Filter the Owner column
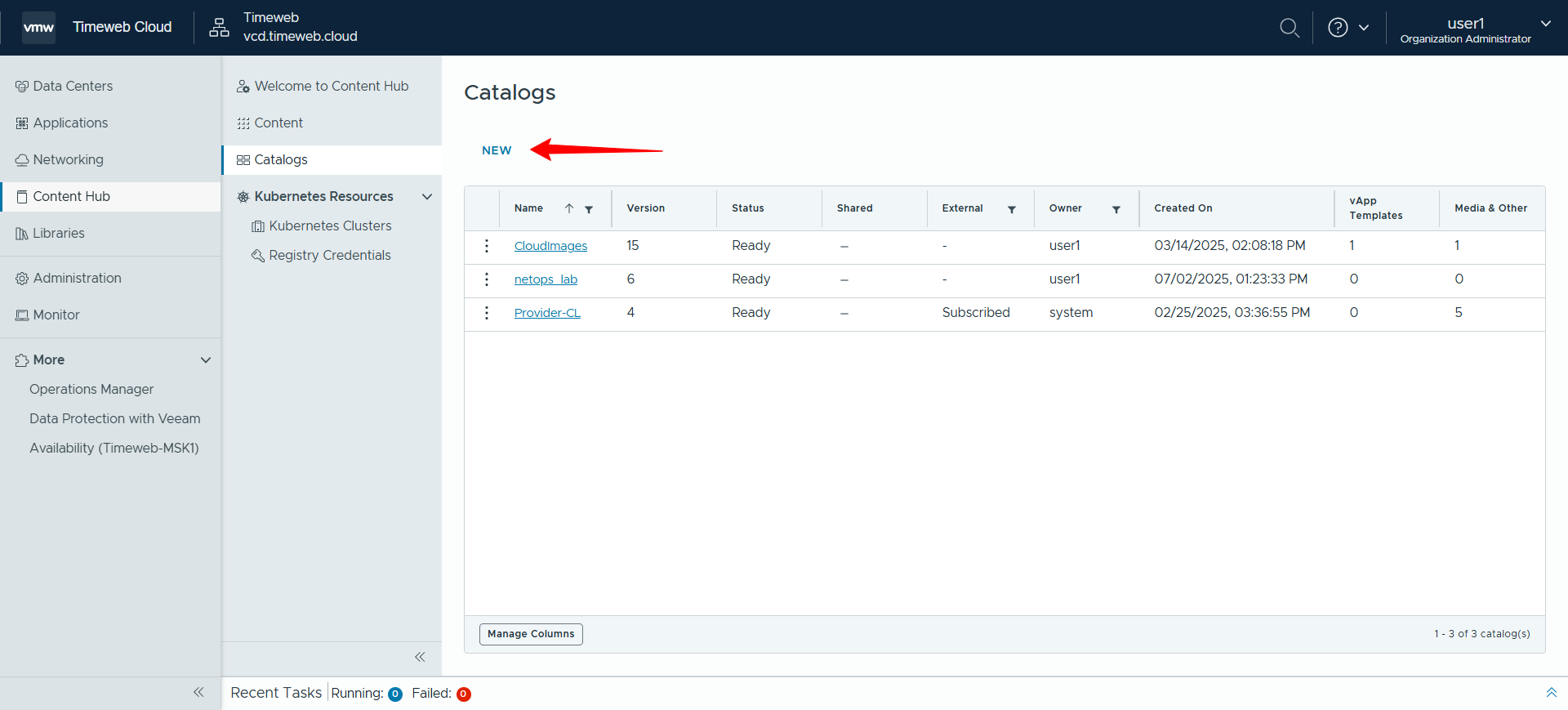 1116,209
